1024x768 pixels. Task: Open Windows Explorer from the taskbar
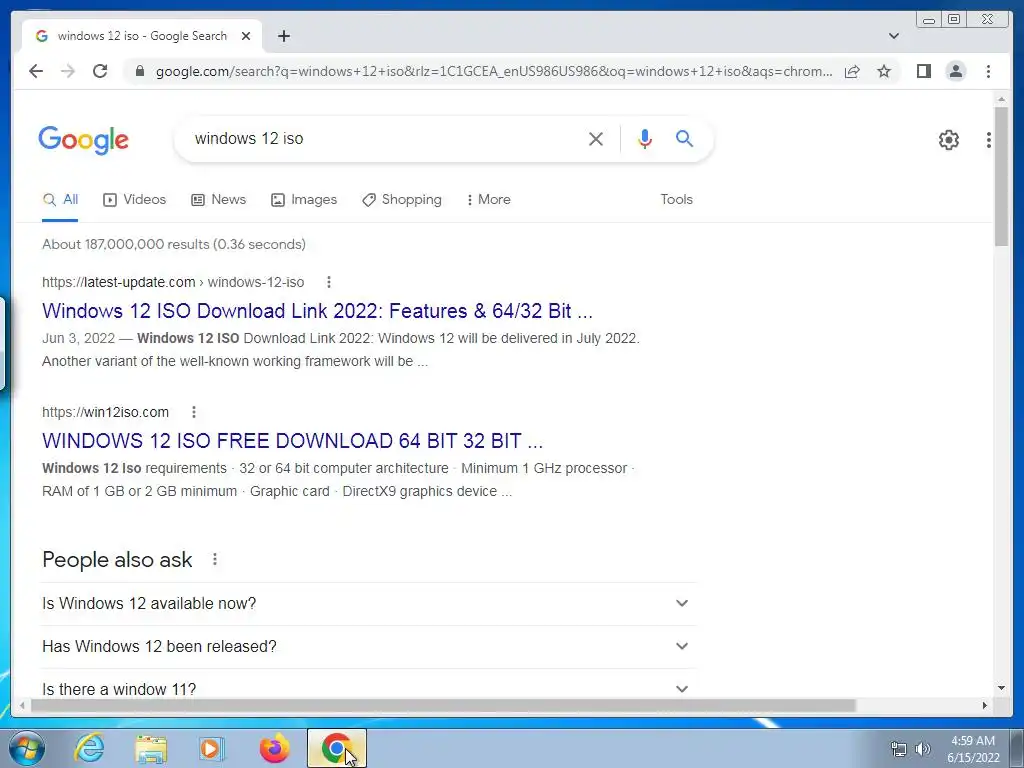point(151,748)
